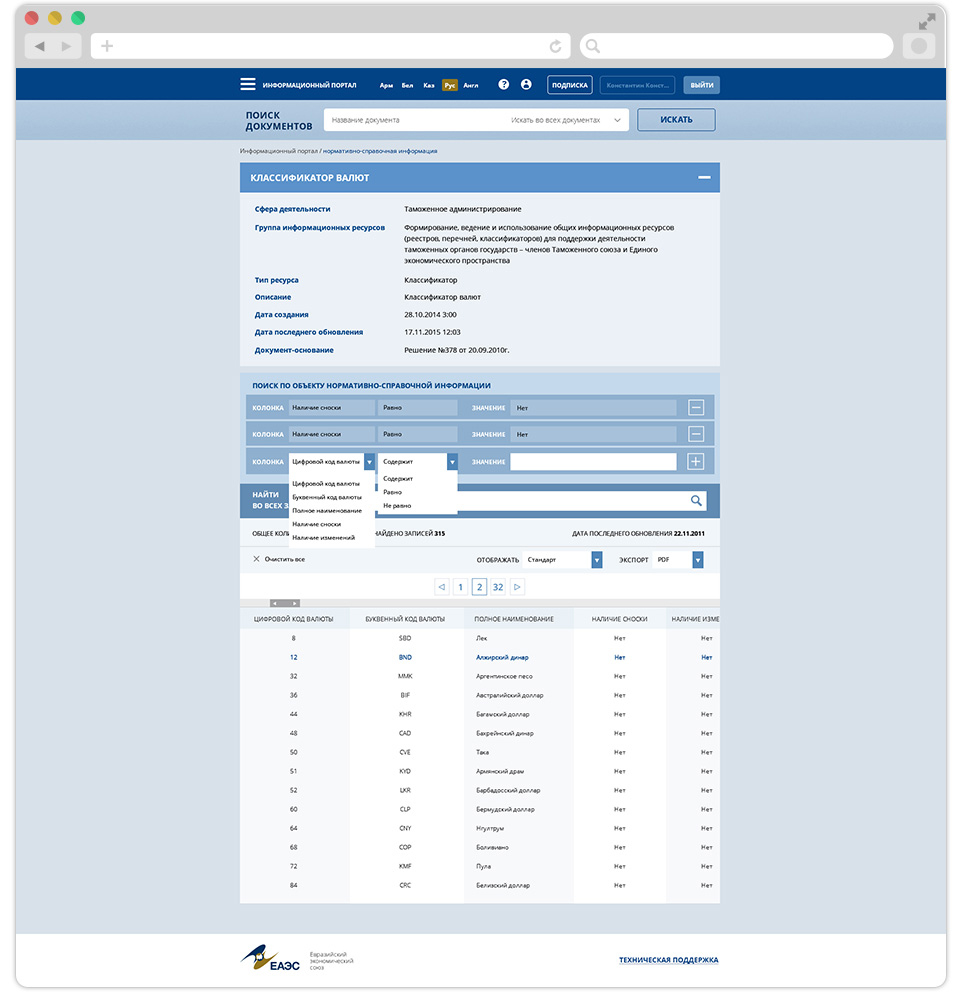The image size is (960, 999).
Task: Click the Бермудский доллар table cell
Action: [x=505, y=809]
